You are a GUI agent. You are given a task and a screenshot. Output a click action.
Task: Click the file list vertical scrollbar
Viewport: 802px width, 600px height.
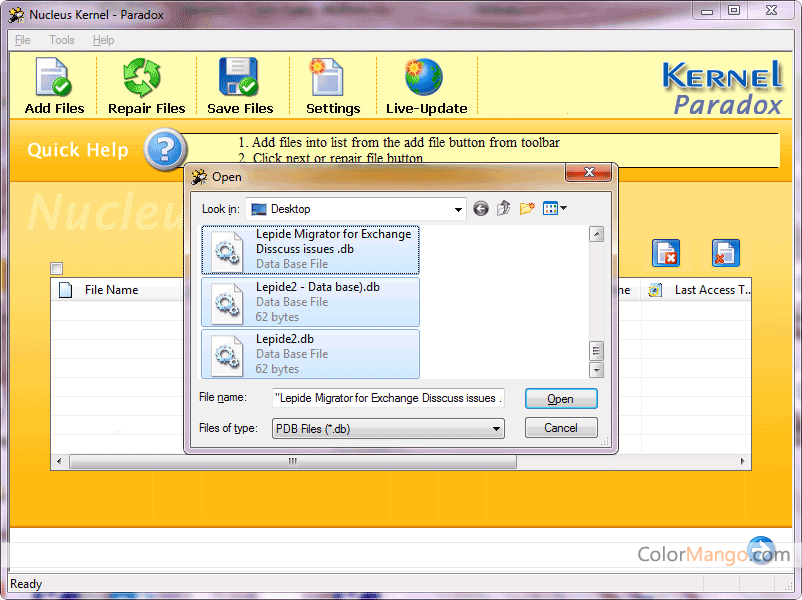pos(596,300)
